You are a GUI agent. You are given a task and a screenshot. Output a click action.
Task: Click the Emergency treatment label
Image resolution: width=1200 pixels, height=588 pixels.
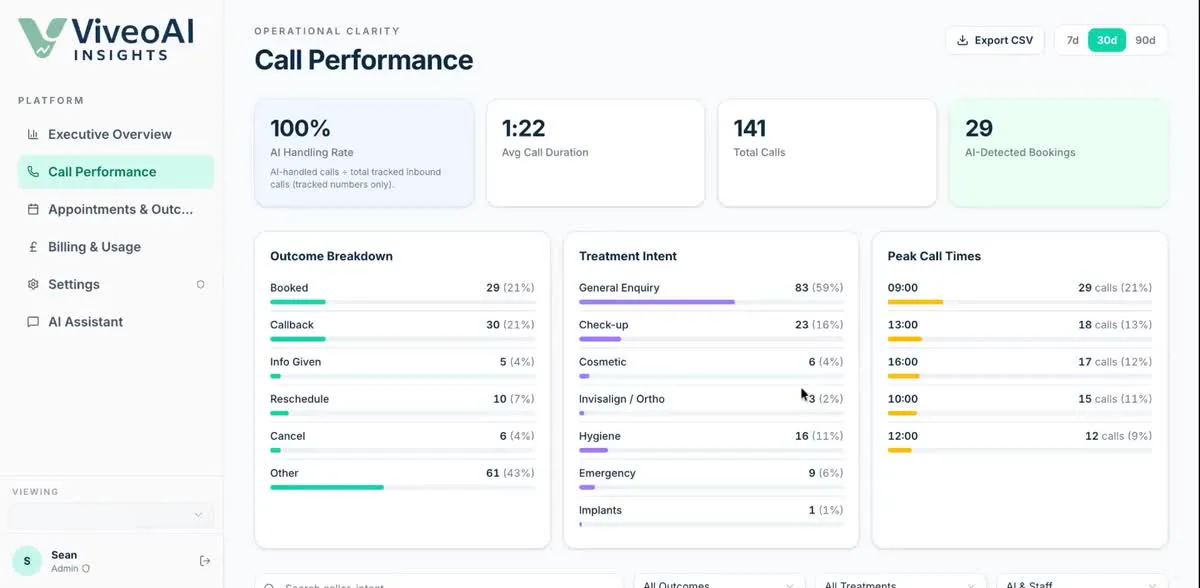click(607, 473)
